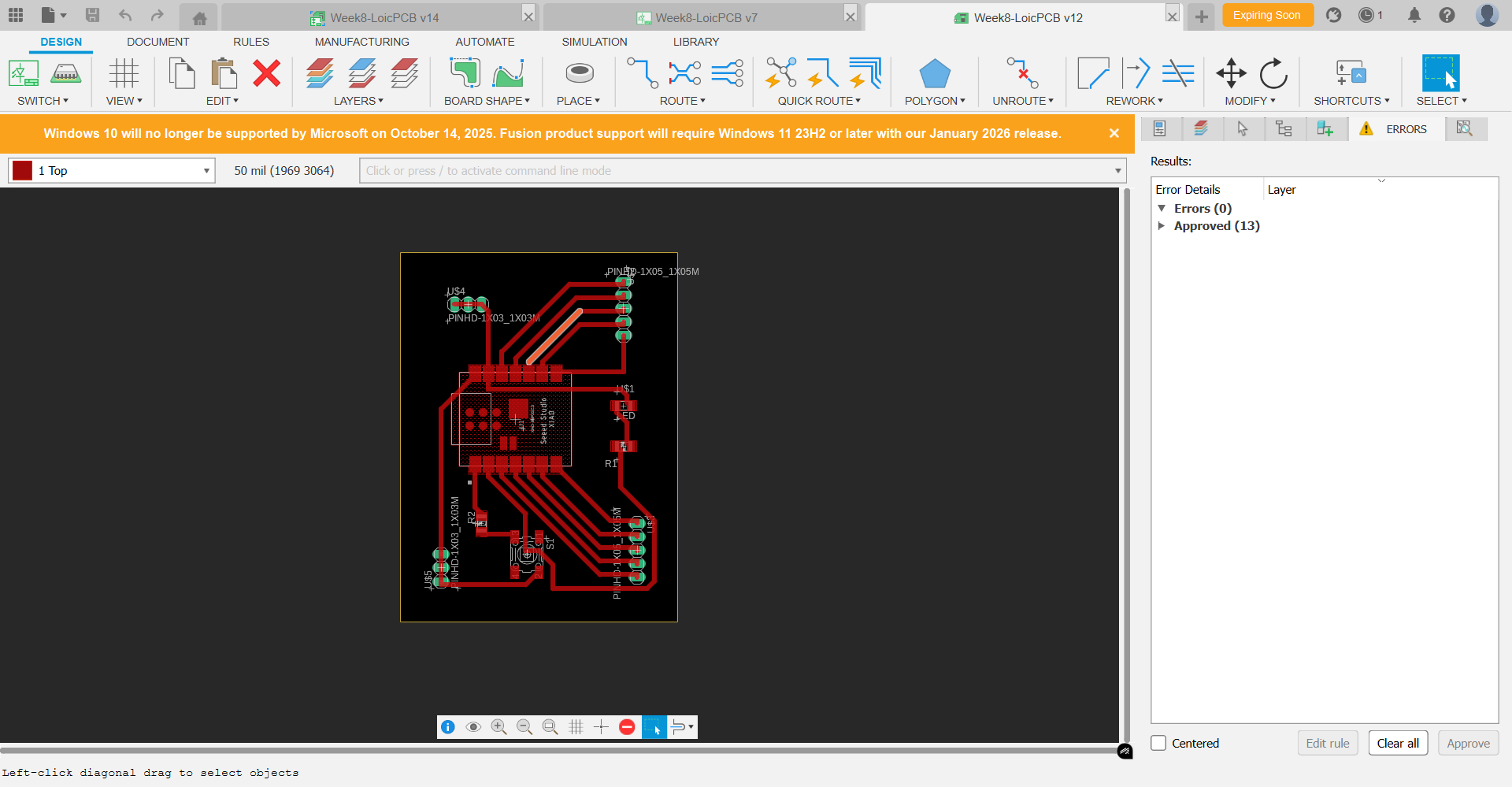Viewport: 1512px width, 787px height.
Task: Open the AUTOMATE ribbon tab
Action: point(485,42)
